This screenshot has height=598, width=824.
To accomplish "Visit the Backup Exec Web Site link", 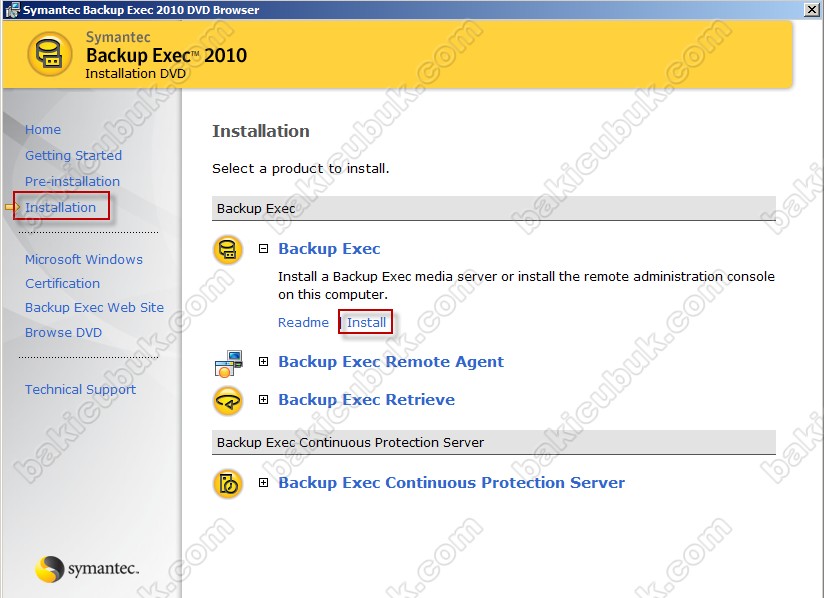I will (95, 307).
